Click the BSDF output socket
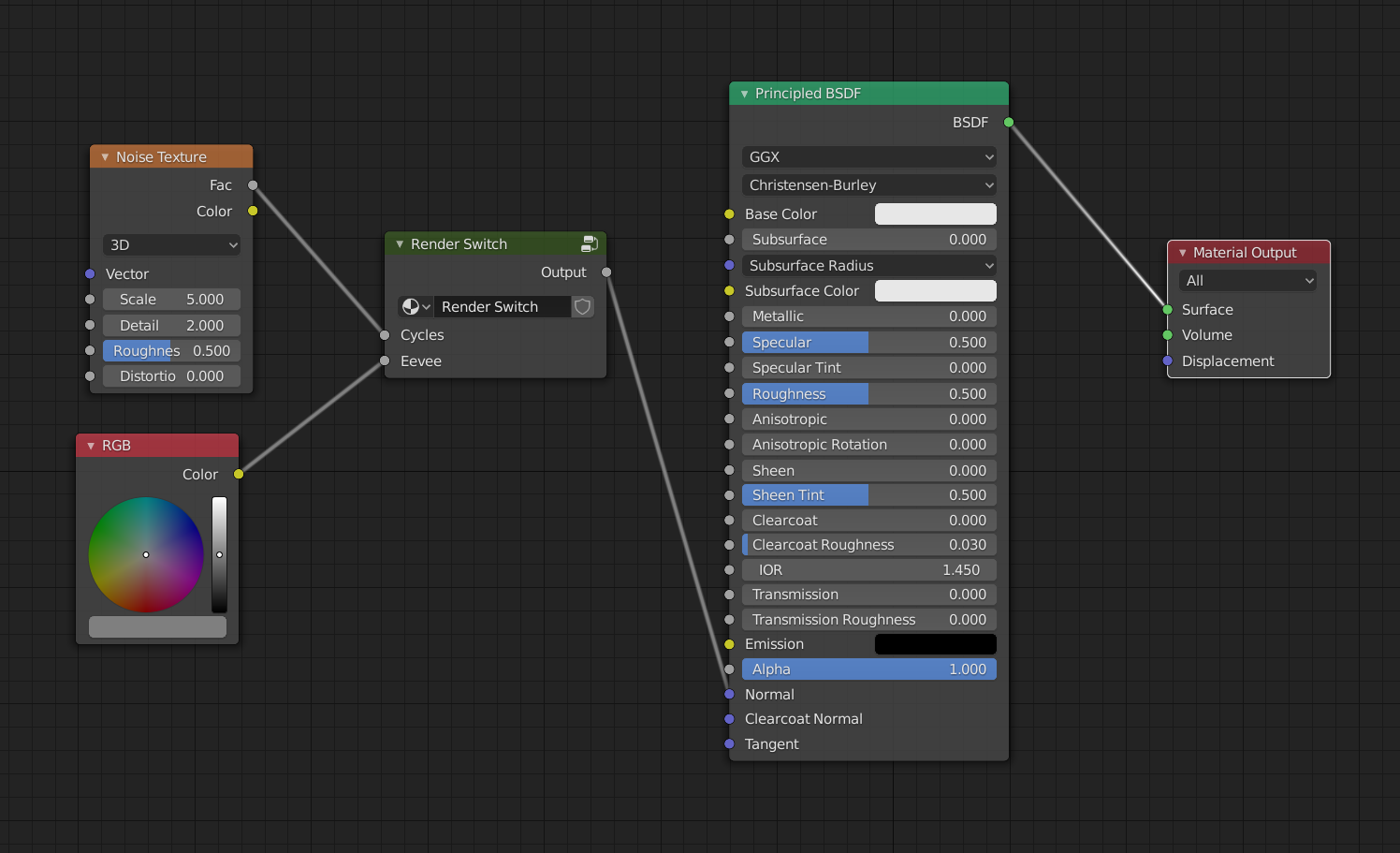 click(1009, 123)
